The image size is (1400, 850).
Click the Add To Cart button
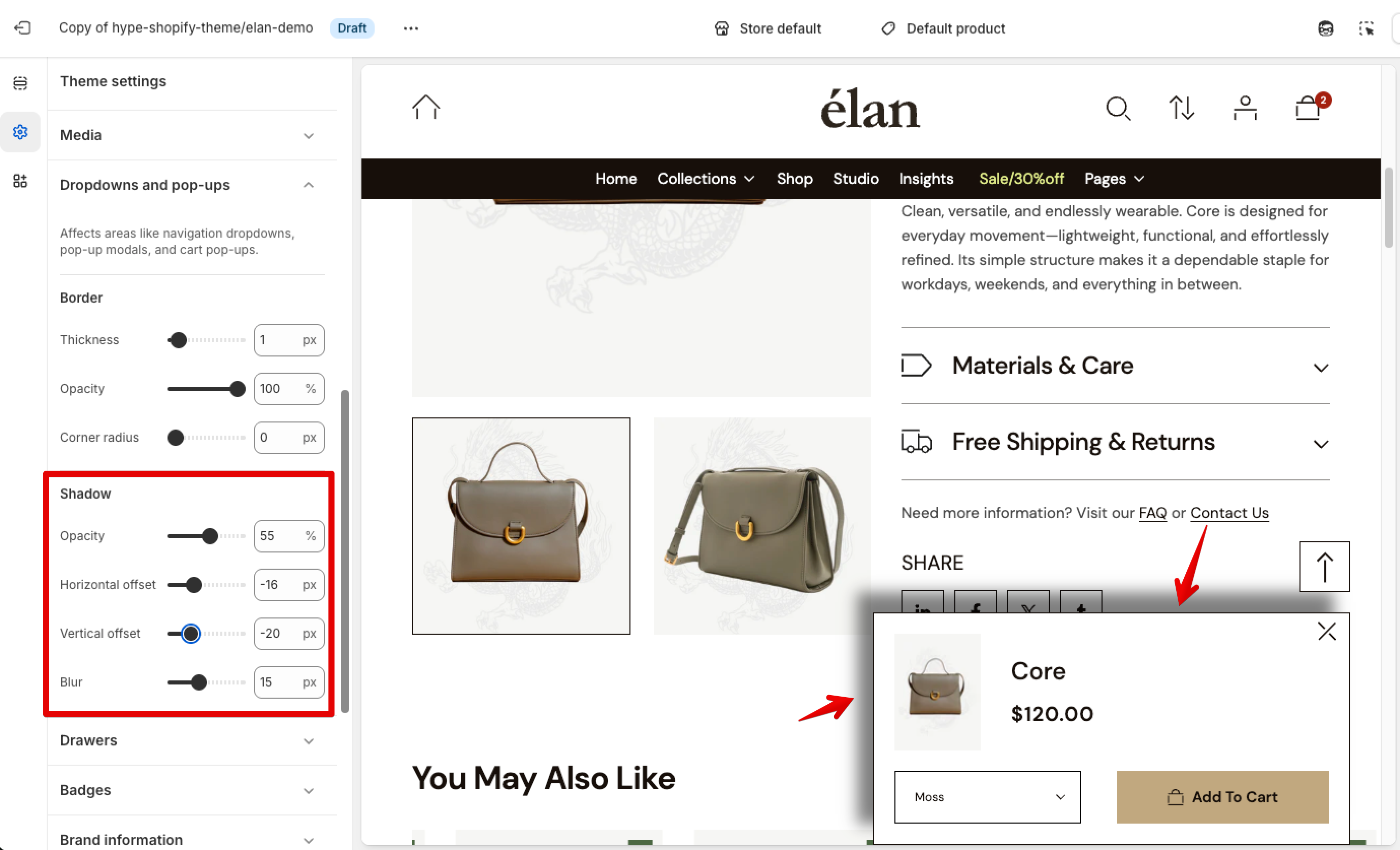coord(1222,797)
